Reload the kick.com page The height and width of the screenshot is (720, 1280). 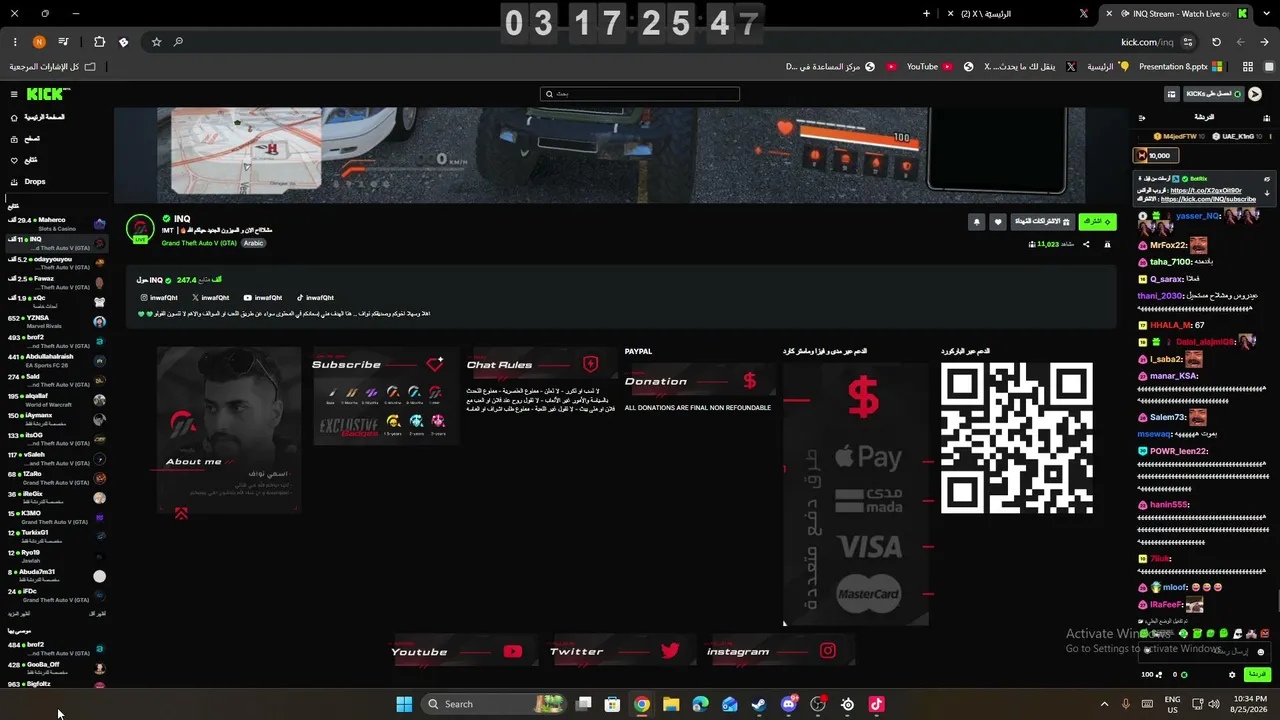coord(1216,42)
